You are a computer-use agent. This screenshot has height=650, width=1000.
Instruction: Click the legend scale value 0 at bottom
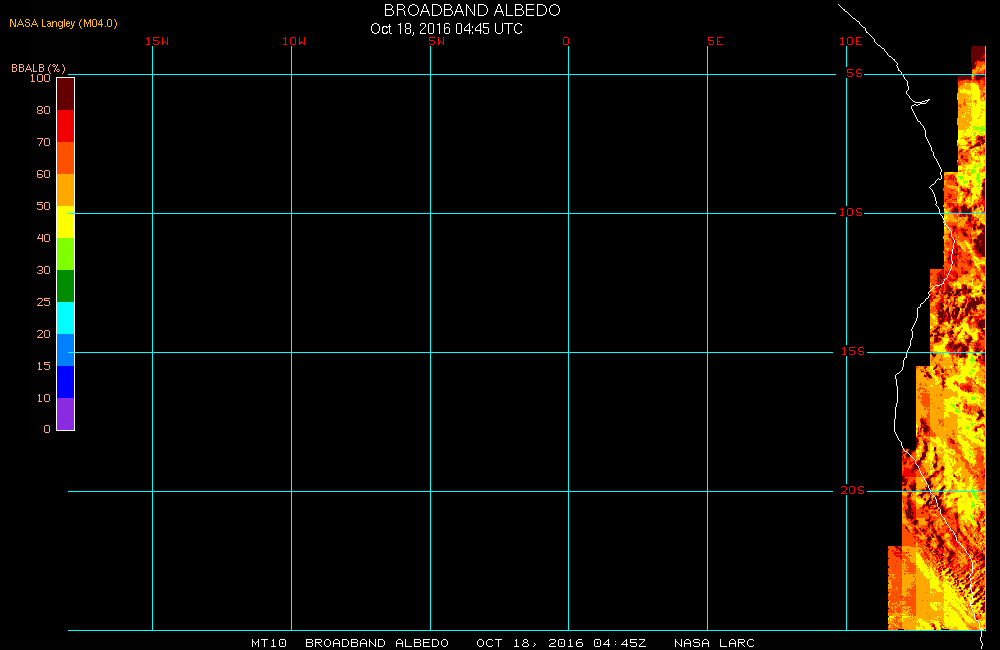pyautogui.click(x=47, y=429)
